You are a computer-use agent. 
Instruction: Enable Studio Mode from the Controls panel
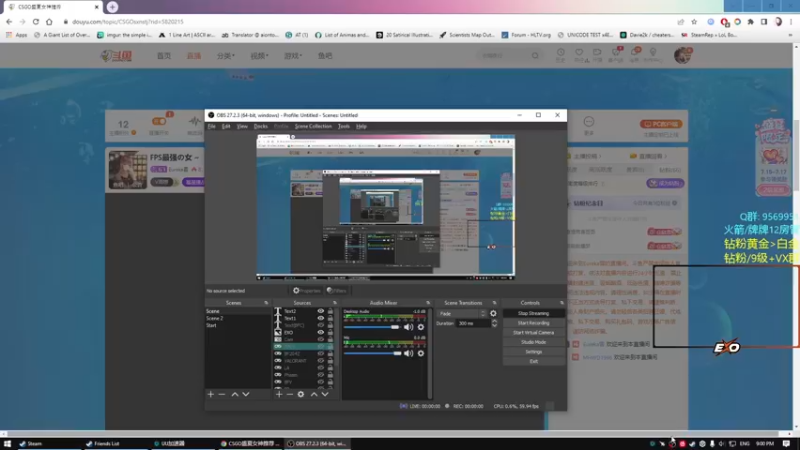coord(534,342)
